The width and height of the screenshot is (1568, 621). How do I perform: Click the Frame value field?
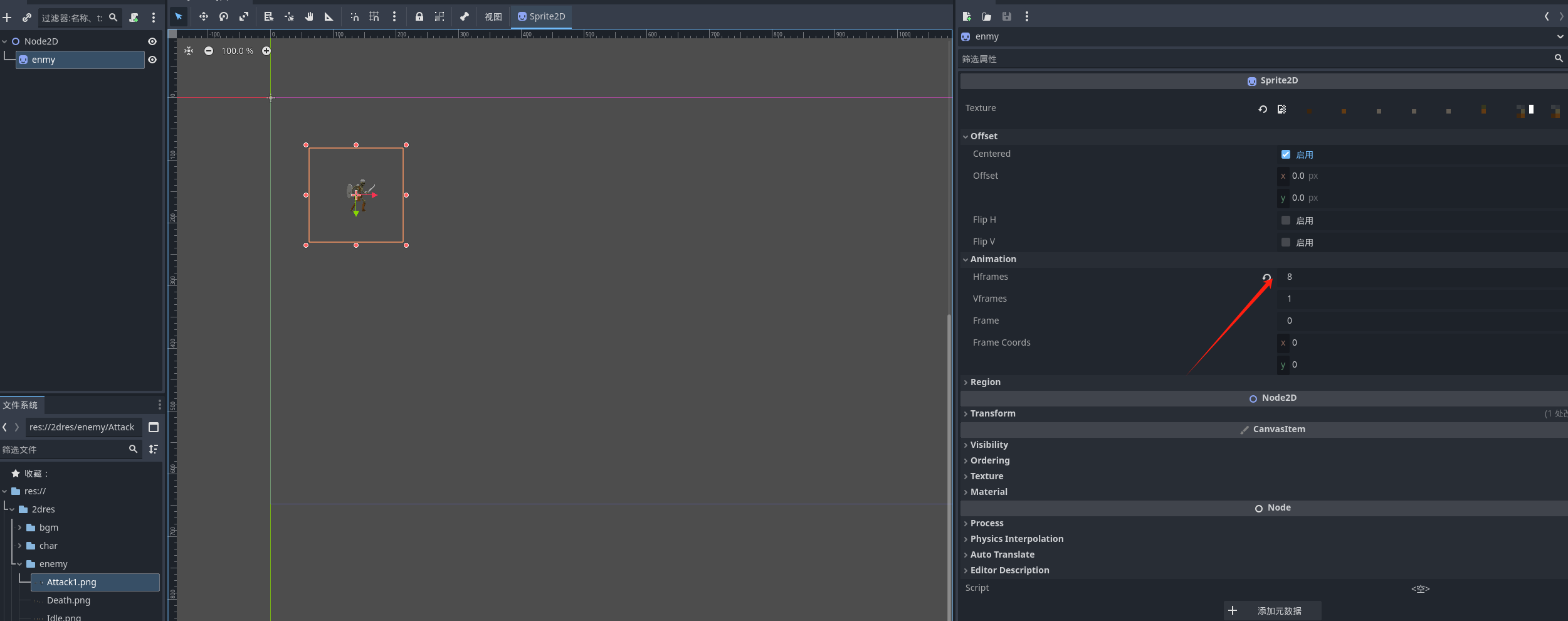pos(1422,321)
